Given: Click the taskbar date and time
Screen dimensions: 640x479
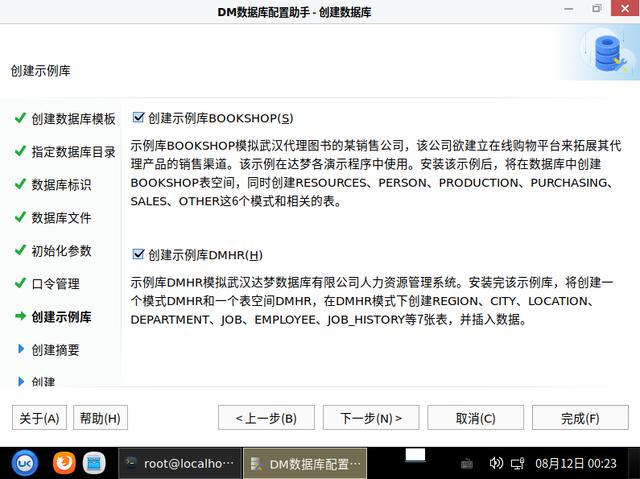Looking at the screenshot, I should click(576, 463).
